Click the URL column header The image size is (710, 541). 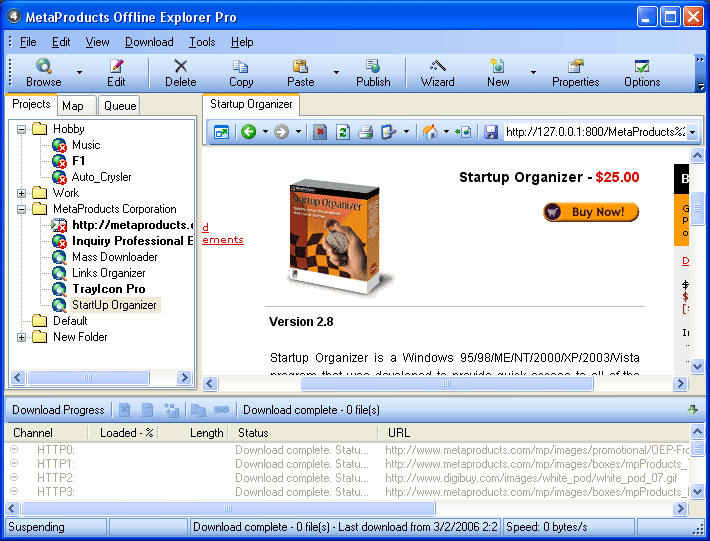[534, 433]
